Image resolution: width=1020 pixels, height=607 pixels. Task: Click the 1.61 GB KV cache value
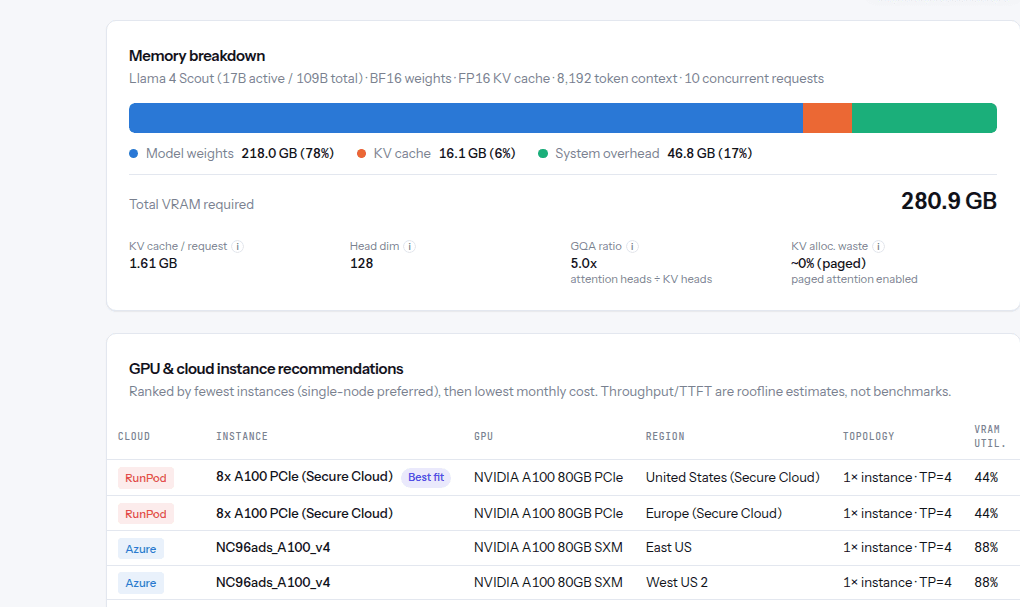click(153, 263)
